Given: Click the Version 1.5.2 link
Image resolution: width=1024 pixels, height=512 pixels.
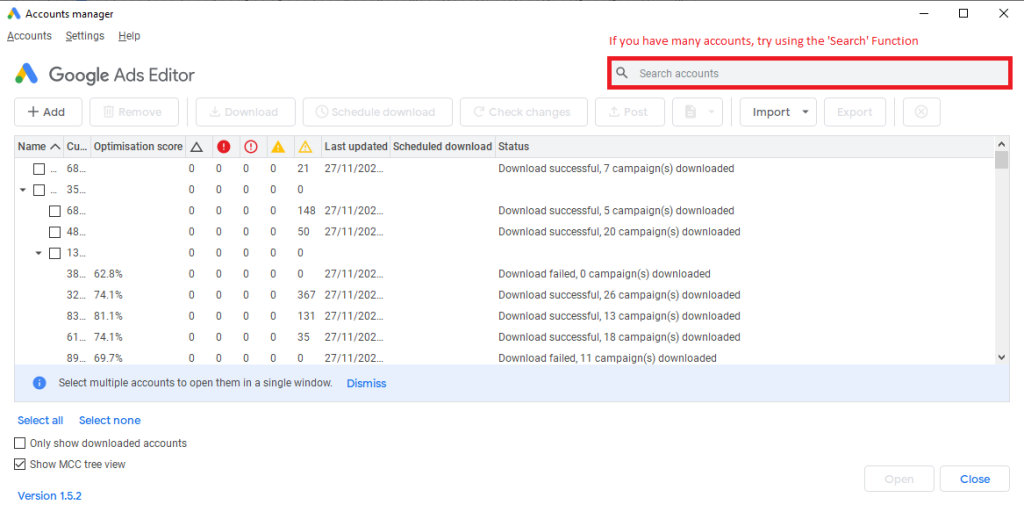Looking at the screenshot, I should (50, 496).
